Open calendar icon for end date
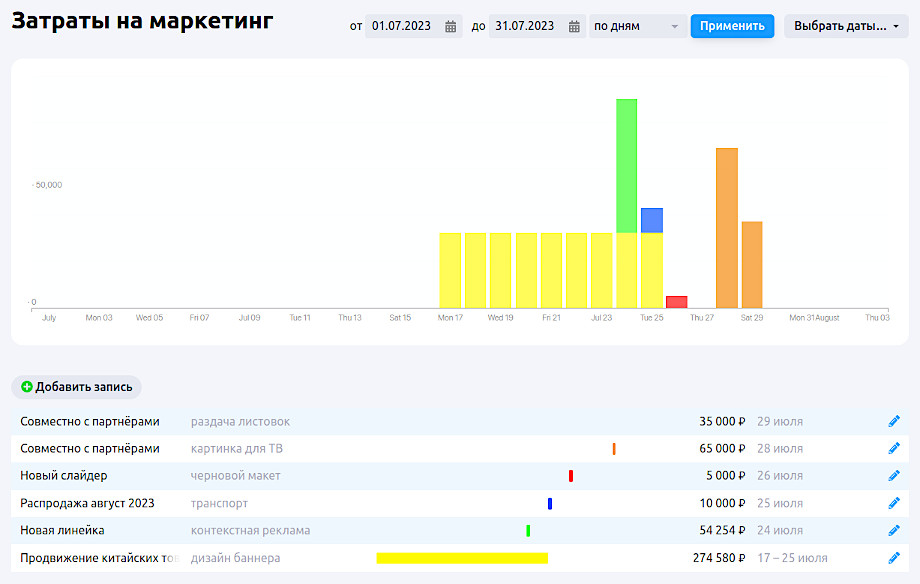The height and width of the screenshot is (584, 920). (574, 26)
